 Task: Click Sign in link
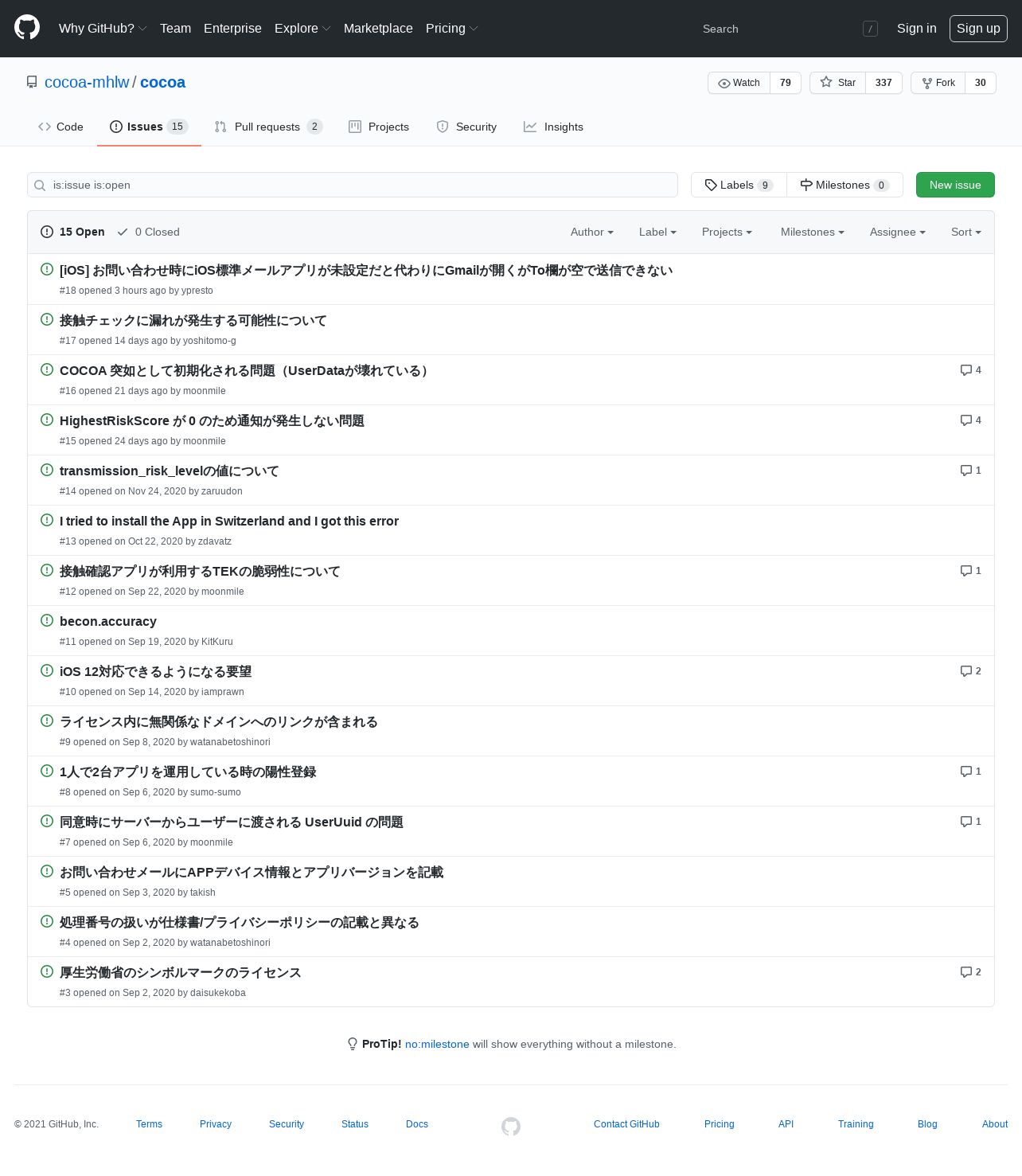[x=916, y=29]
